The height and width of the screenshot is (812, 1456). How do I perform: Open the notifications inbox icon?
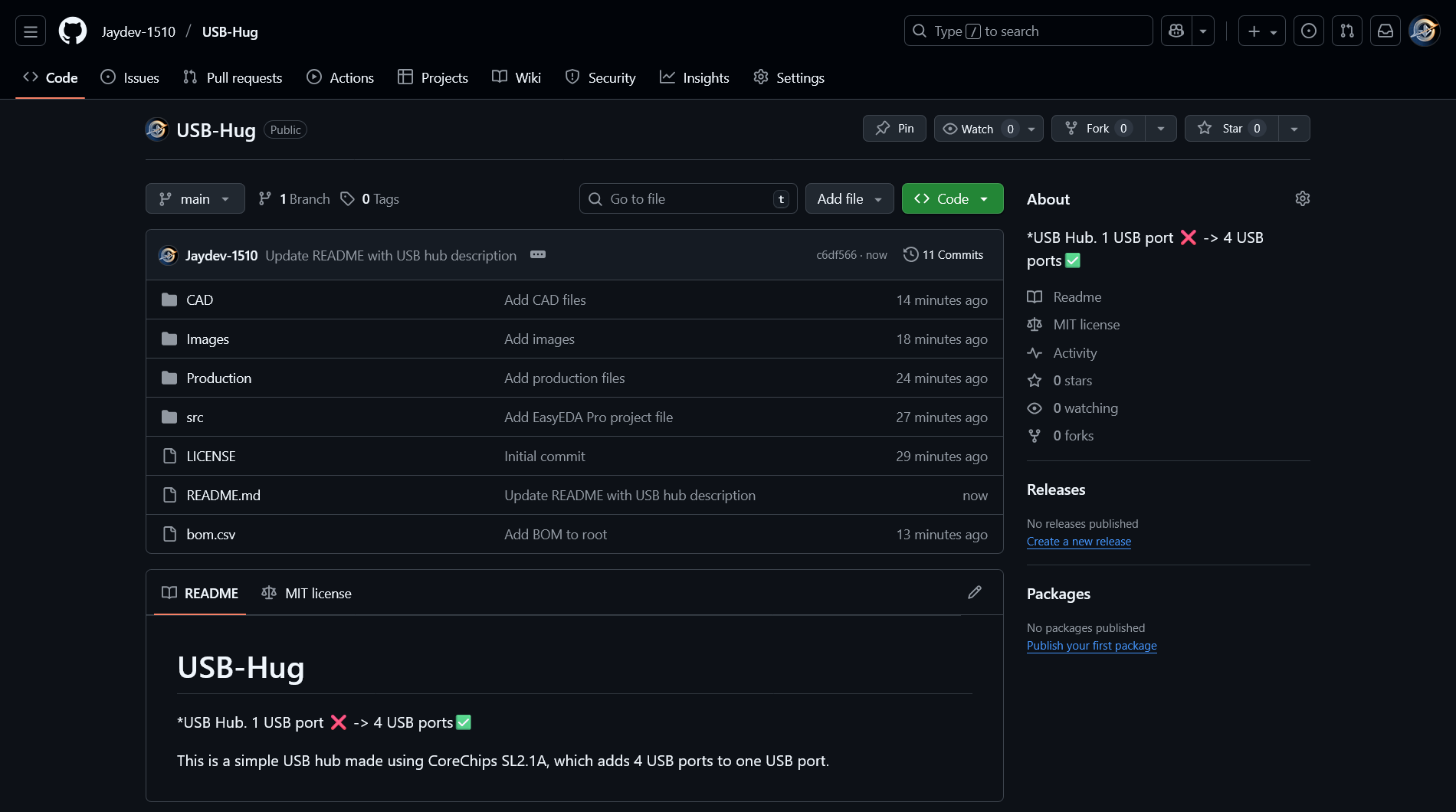point(1385,31)
